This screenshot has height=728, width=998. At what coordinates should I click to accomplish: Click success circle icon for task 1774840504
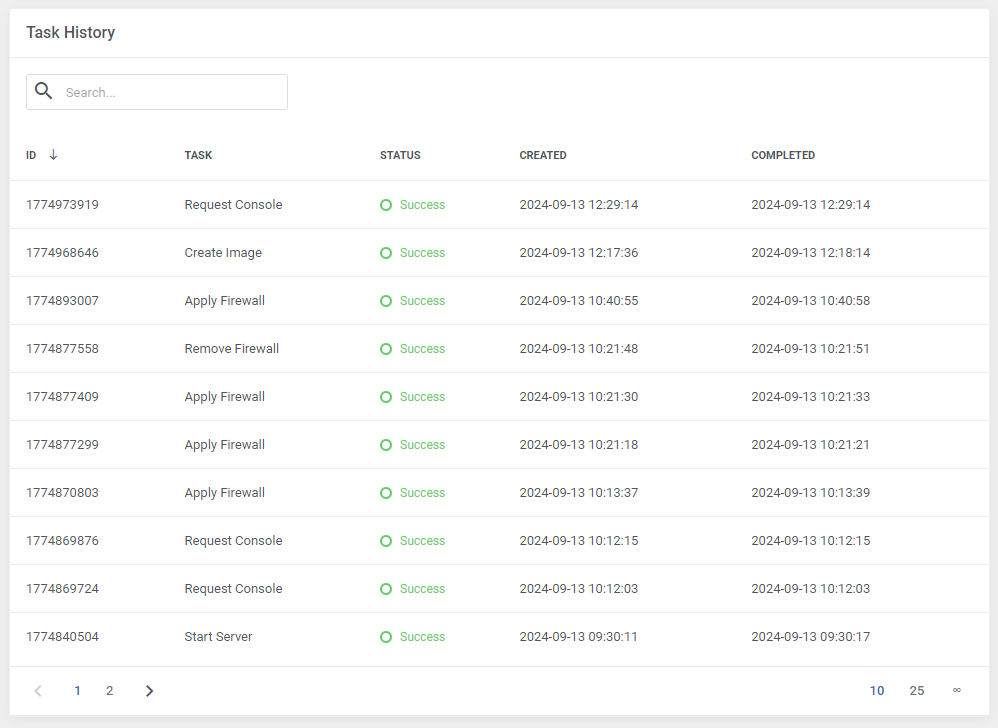coord(386,637)
